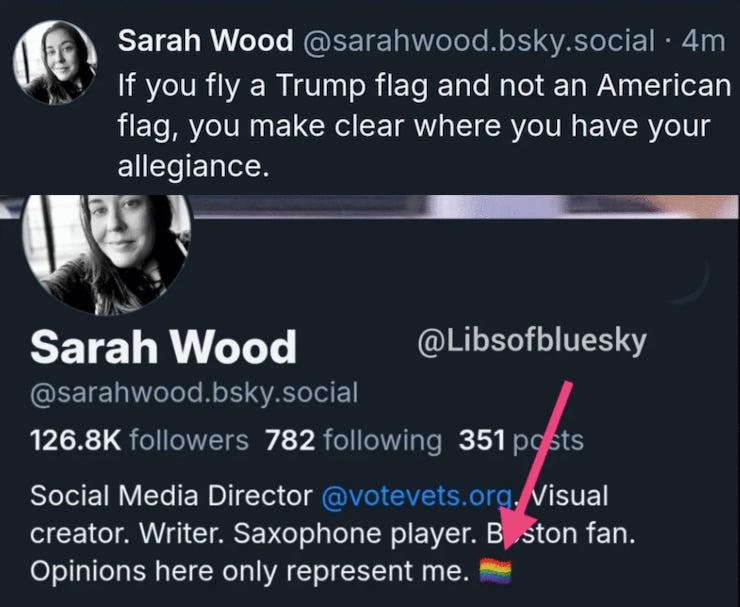Click the word 'allegiance' in the post
The width and height of the screenshot is (740, 607).
coord(193,167)
